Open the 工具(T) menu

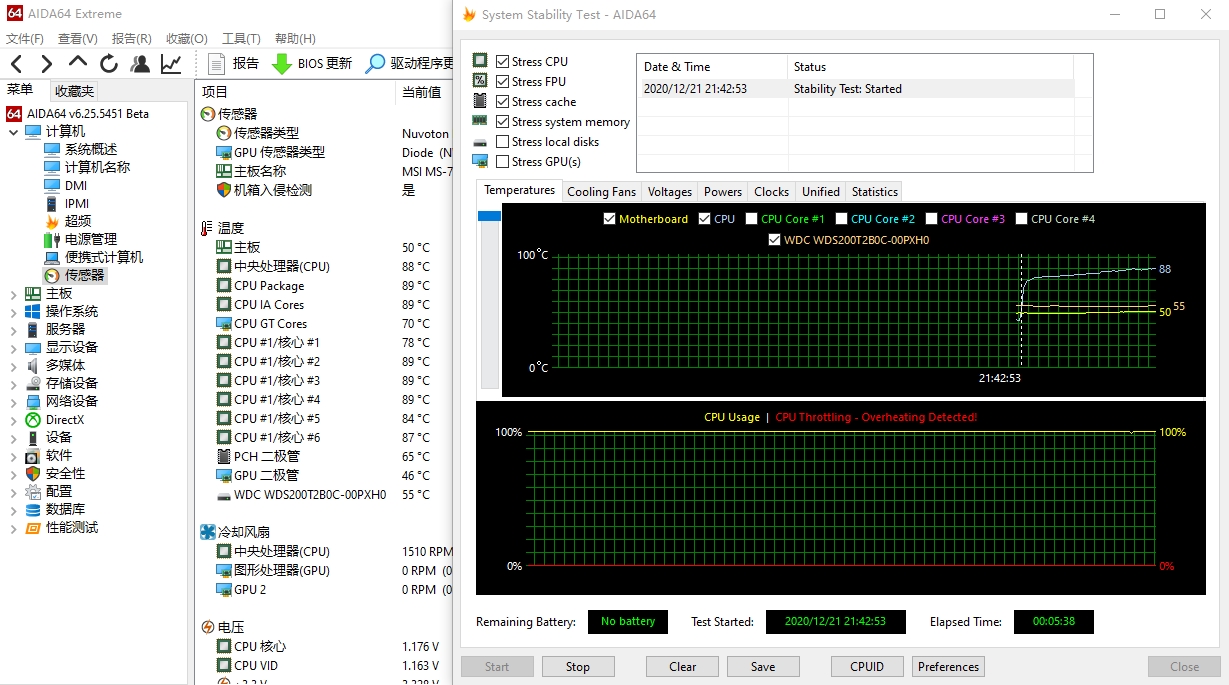coord(241,38)
